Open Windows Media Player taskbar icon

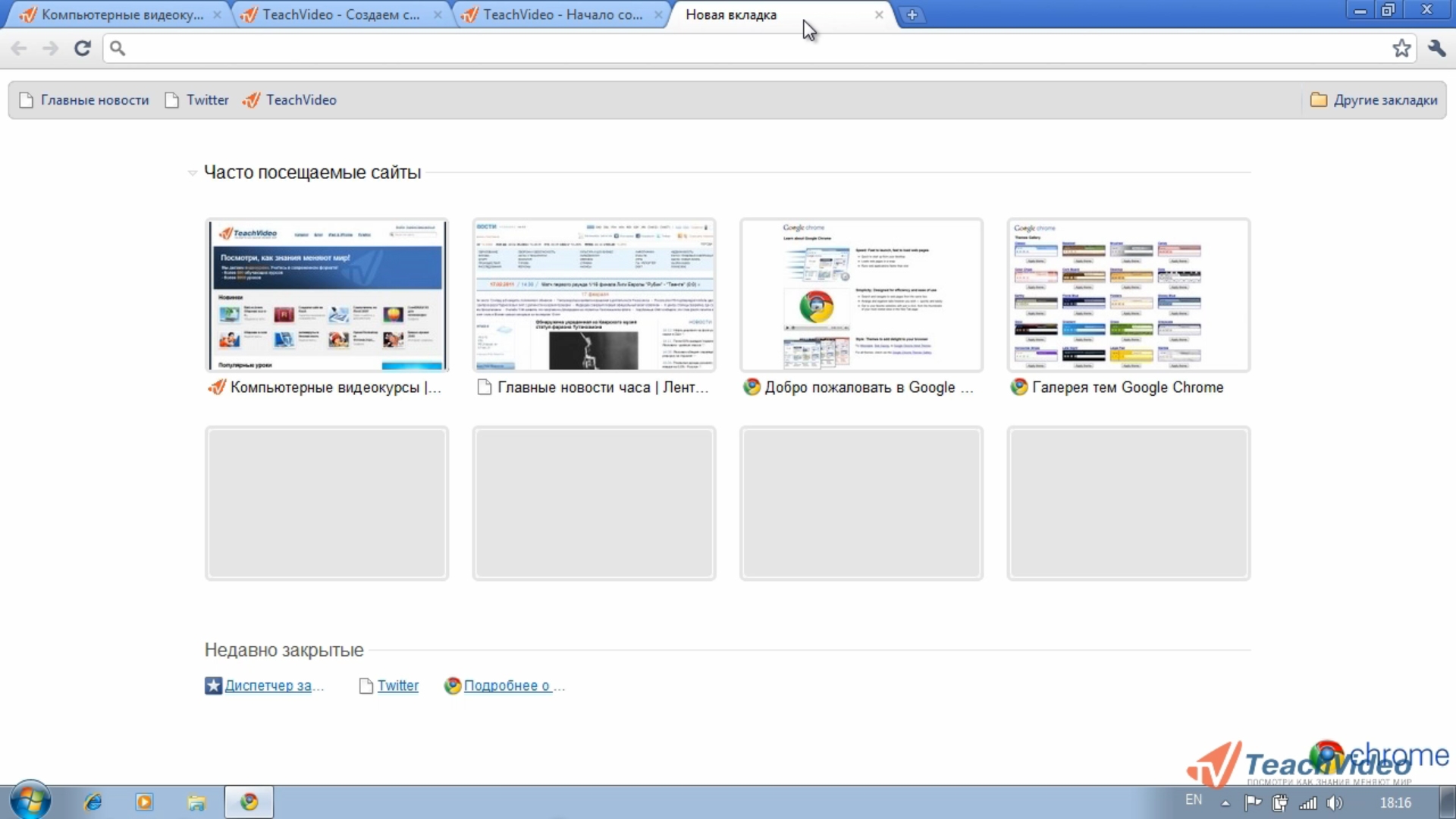pos(144,802)
